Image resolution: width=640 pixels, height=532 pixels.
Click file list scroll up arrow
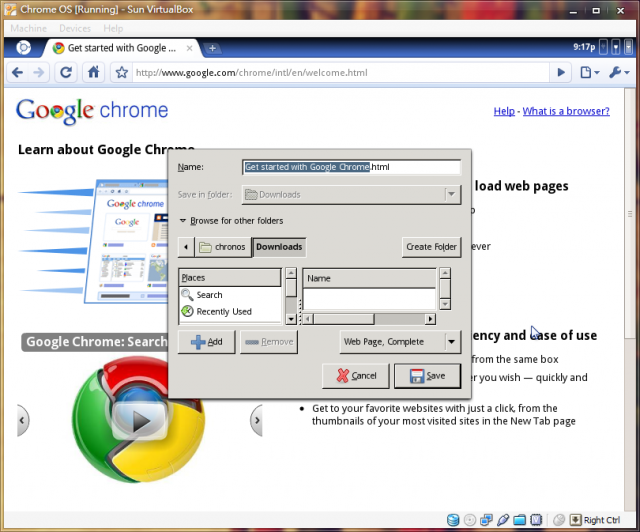click(x=445, y=273)
